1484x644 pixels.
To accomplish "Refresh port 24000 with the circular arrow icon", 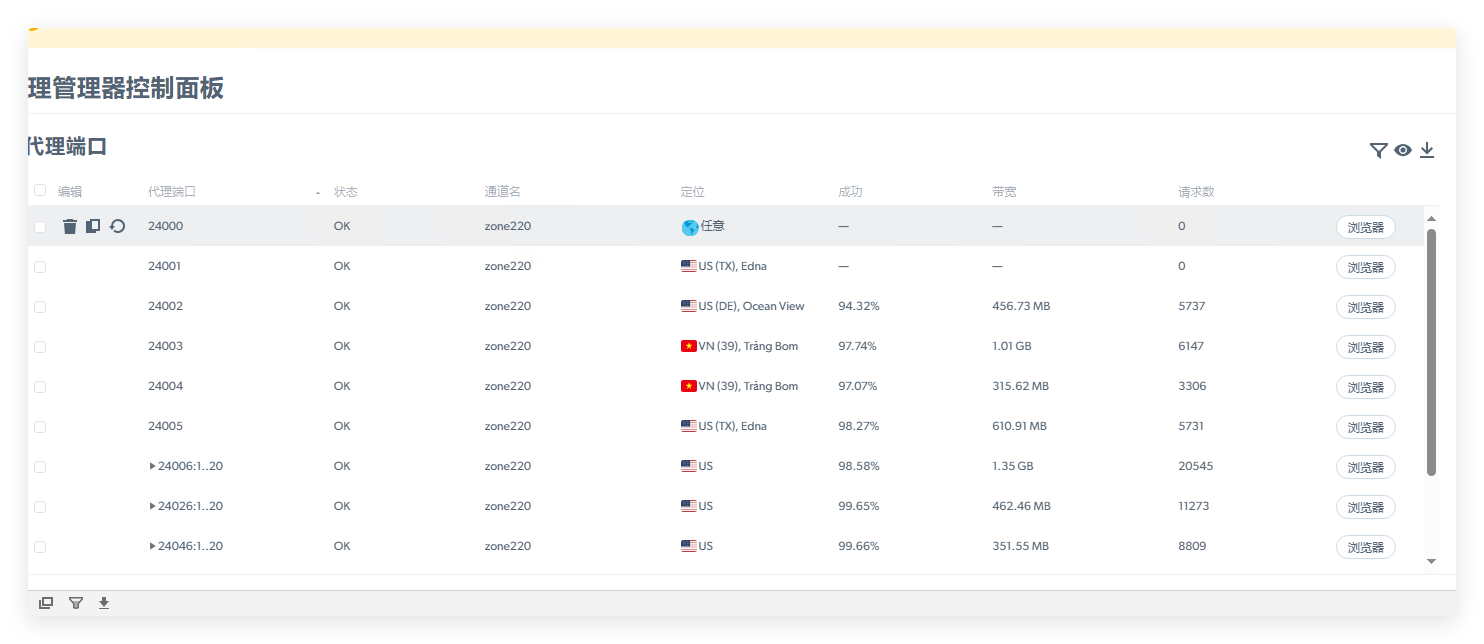I will pos(117,226).
